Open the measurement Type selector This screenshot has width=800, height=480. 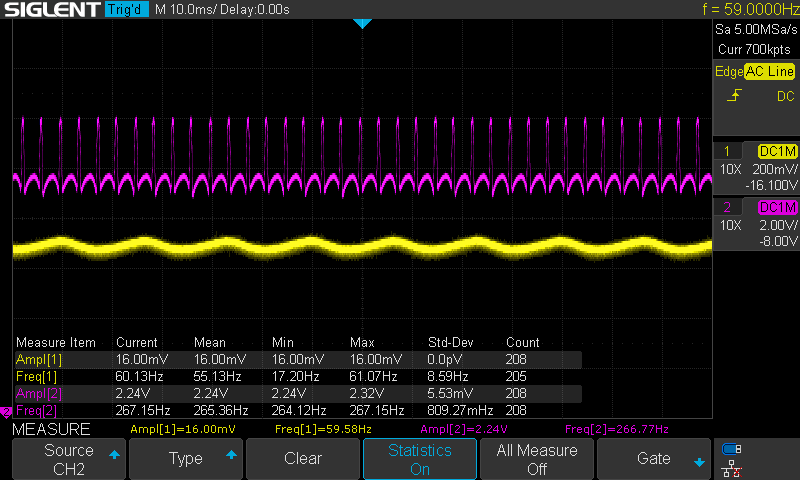[186, 459]
